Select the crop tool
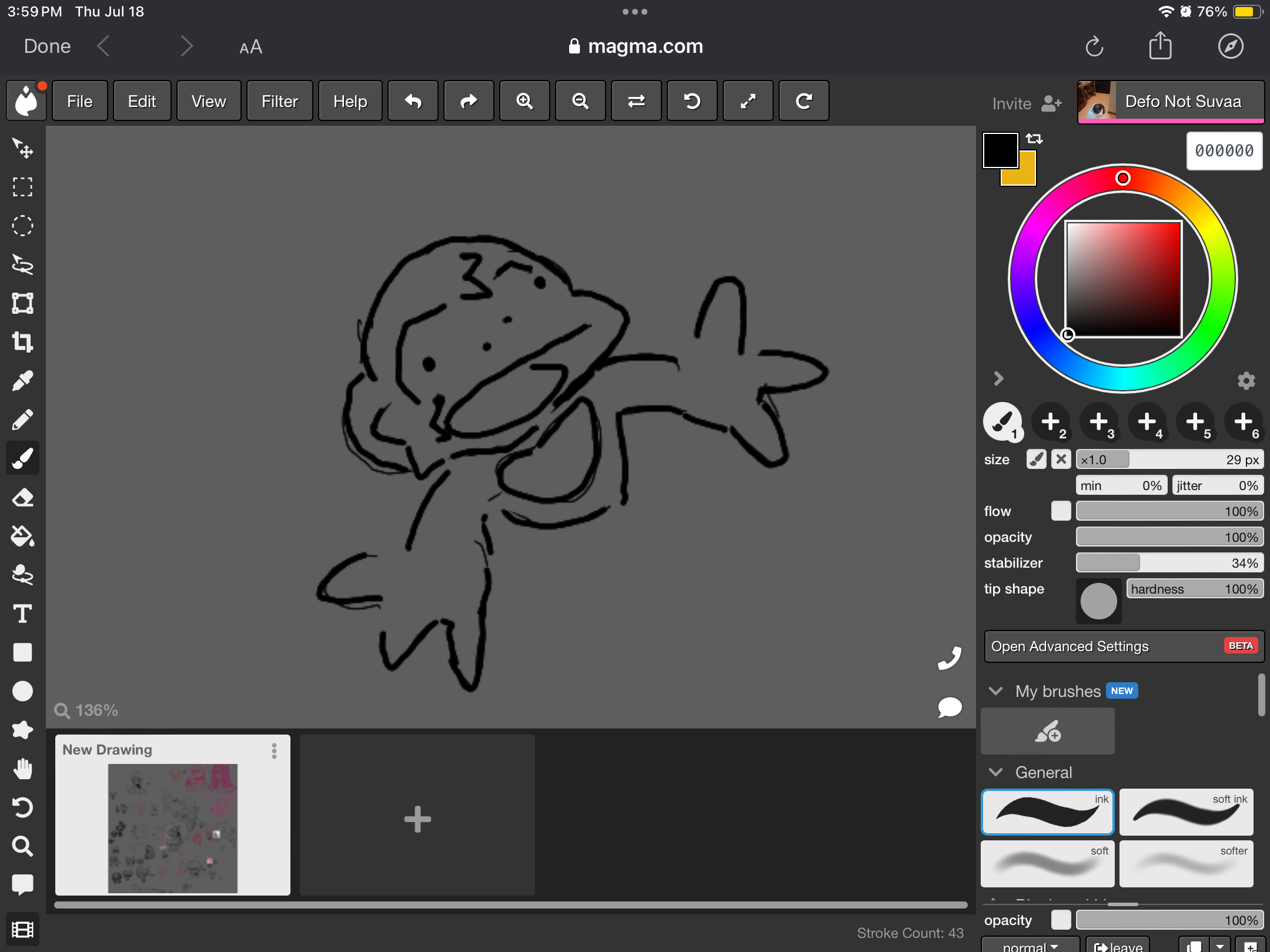 22,342
